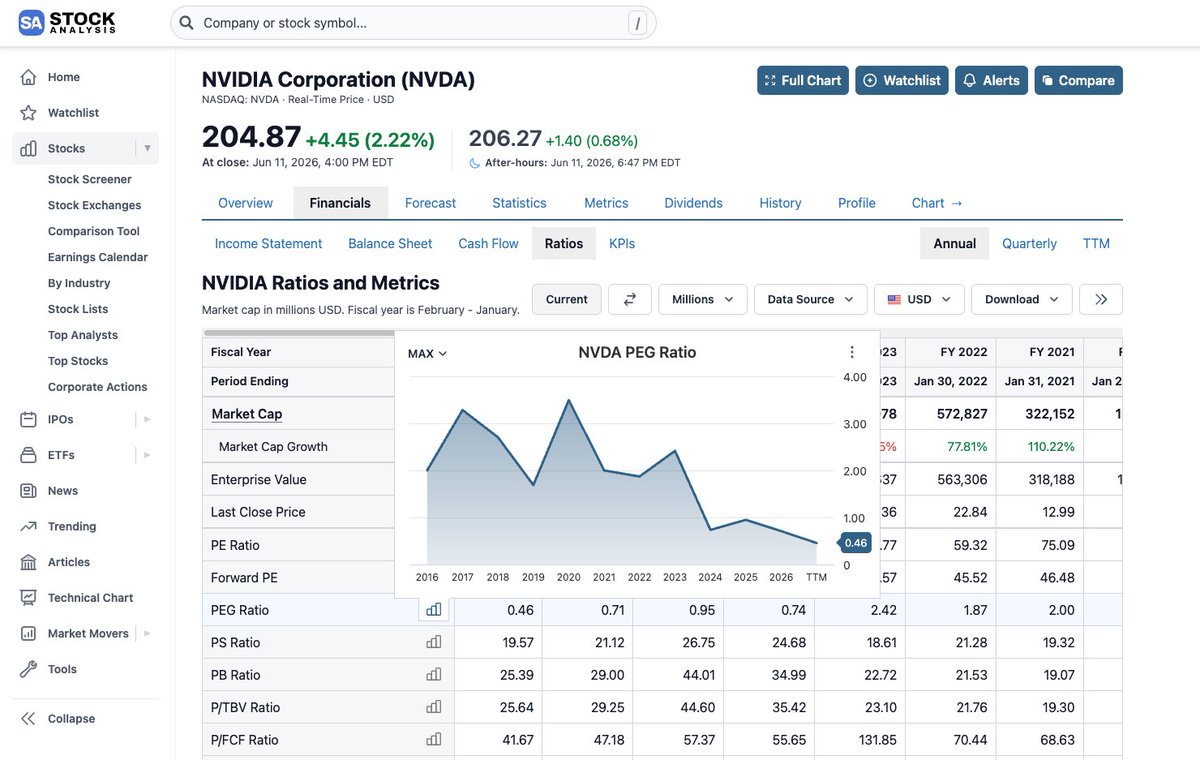Click the Tools wrench icon

29,669
